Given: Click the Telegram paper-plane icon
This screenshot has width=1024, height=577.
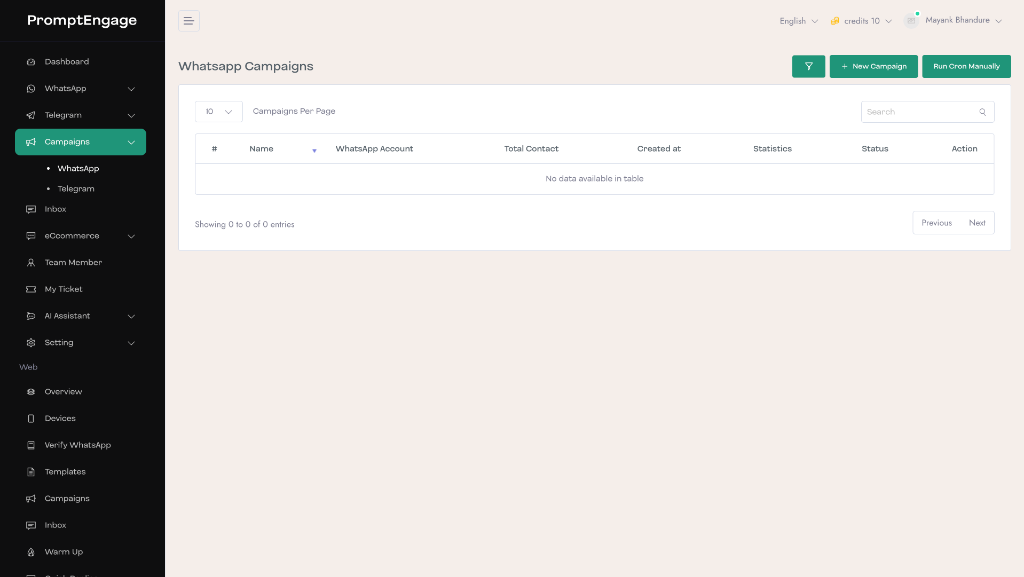Looking at the screenshot, I should pos(31,116).
